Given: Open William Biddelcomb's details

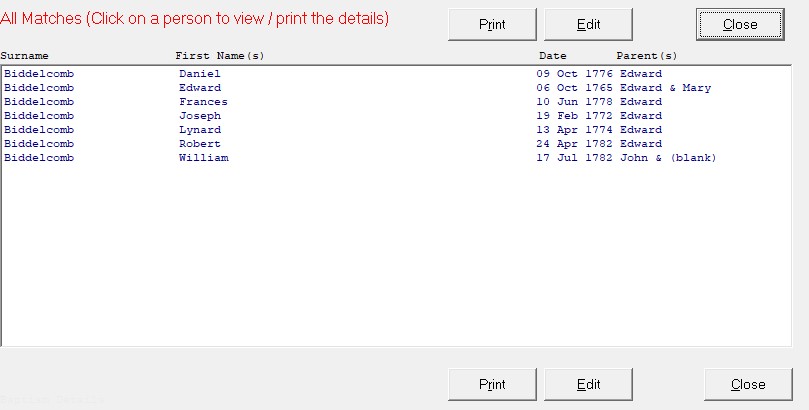Looking at the screenshot, I should (203, 158).
